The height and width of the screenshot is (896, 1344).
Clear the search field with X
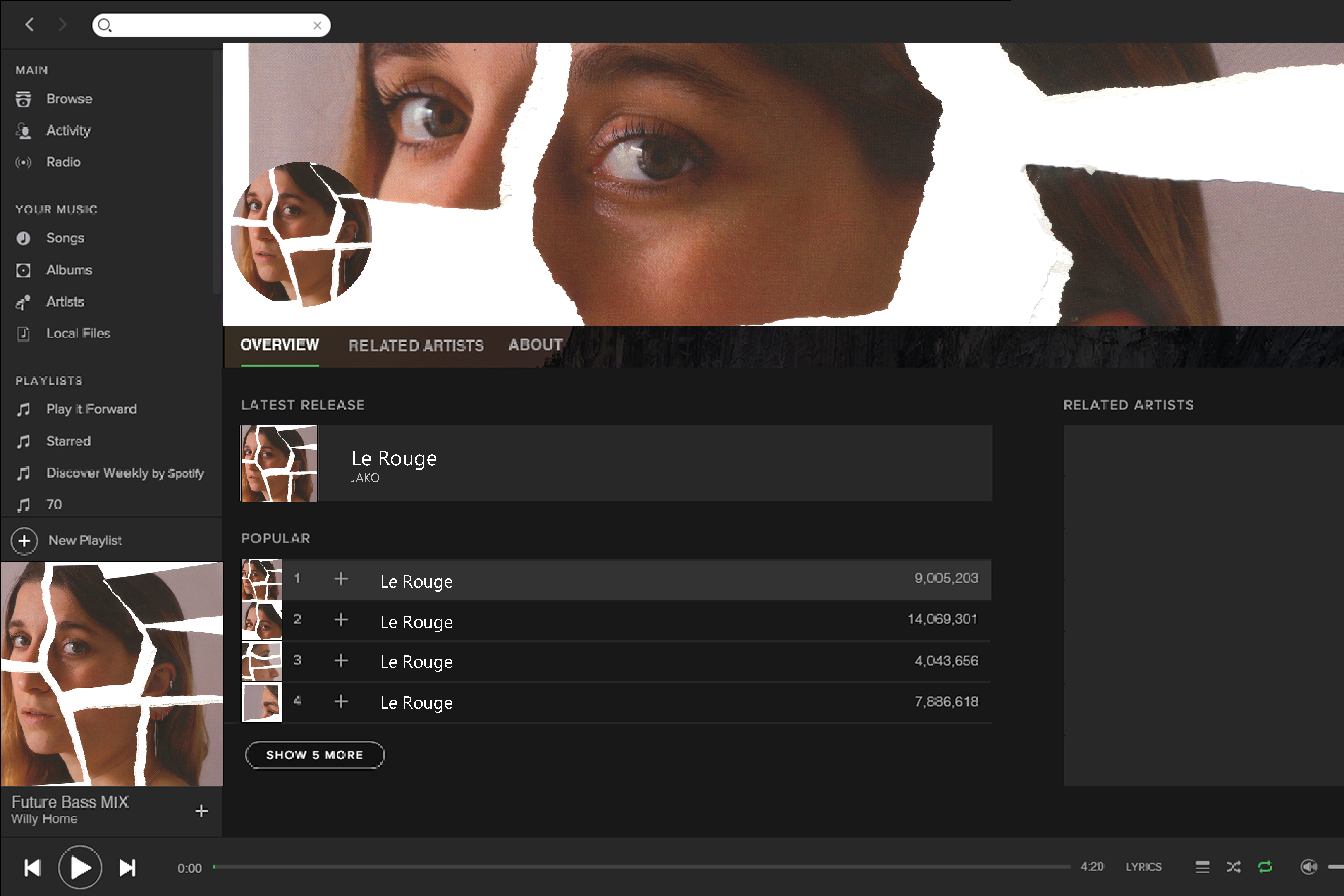(317, 26)
